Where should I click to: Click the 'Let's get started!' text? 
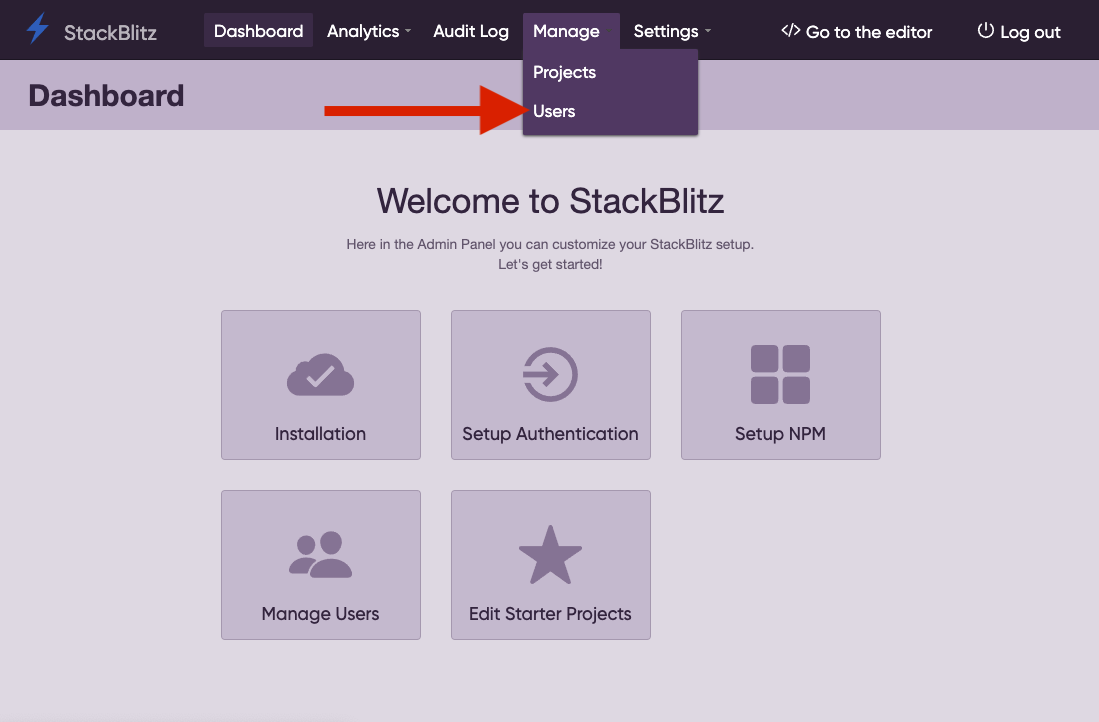[550, 264]
